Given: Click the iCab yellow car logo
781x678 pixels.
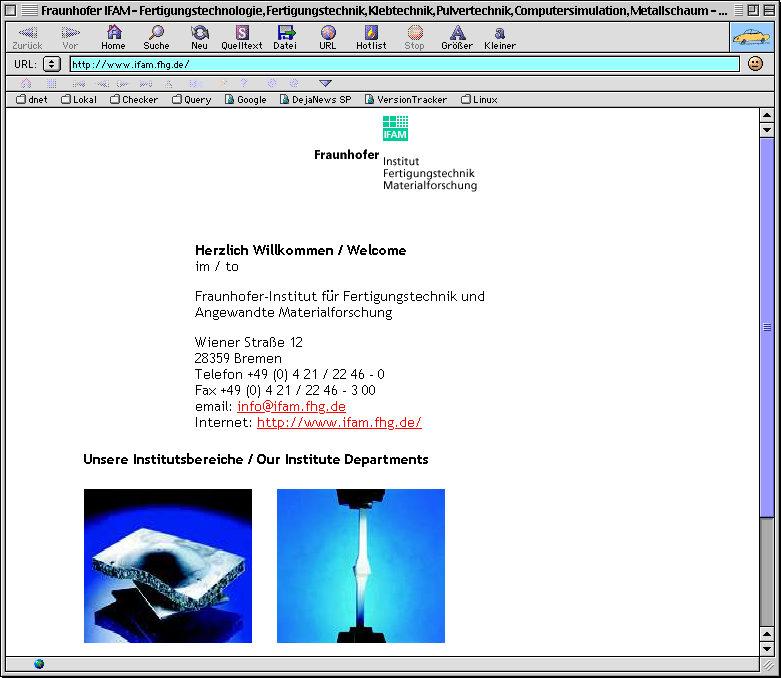Looking at the screenshot, I should (x=751, y=37).
